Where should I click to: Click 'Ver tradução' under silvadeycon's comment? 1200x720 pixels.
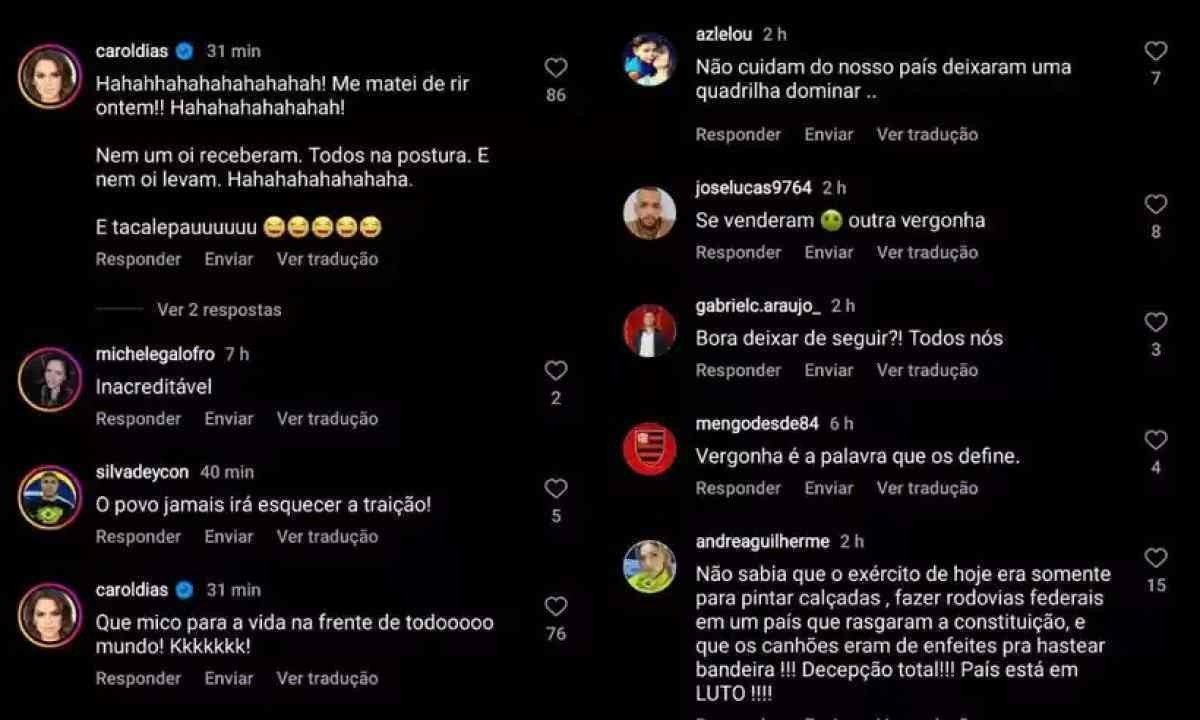327,537
